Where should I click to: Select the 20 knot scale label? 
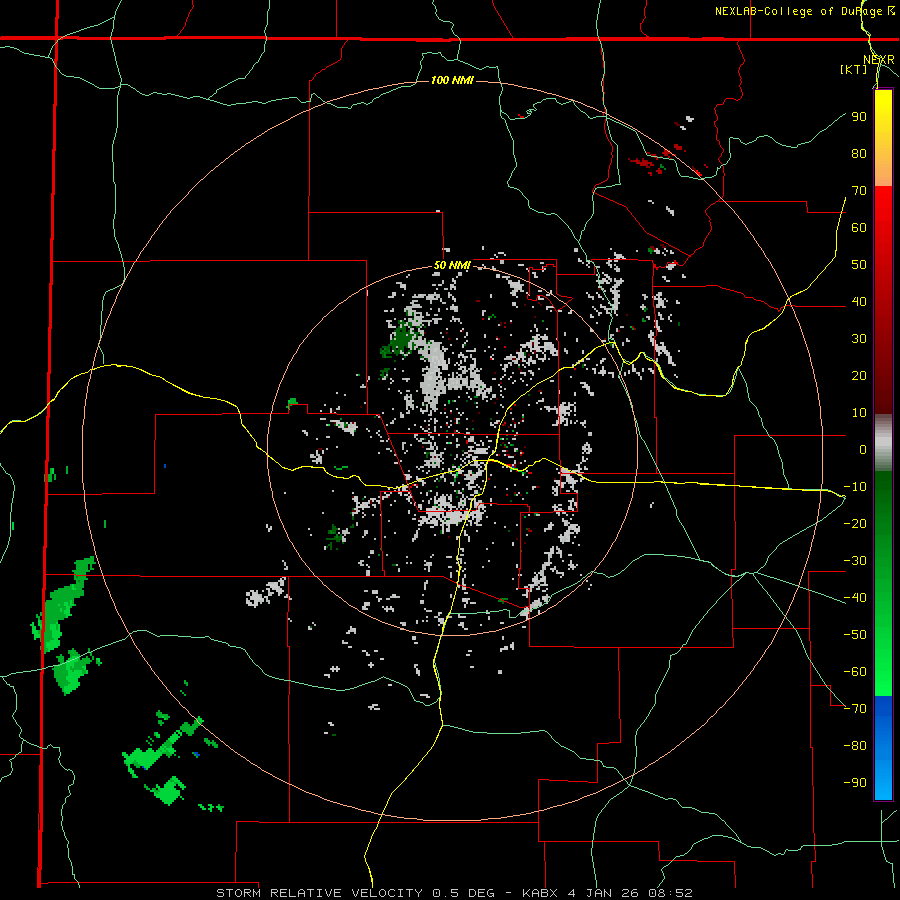[859, 376]
